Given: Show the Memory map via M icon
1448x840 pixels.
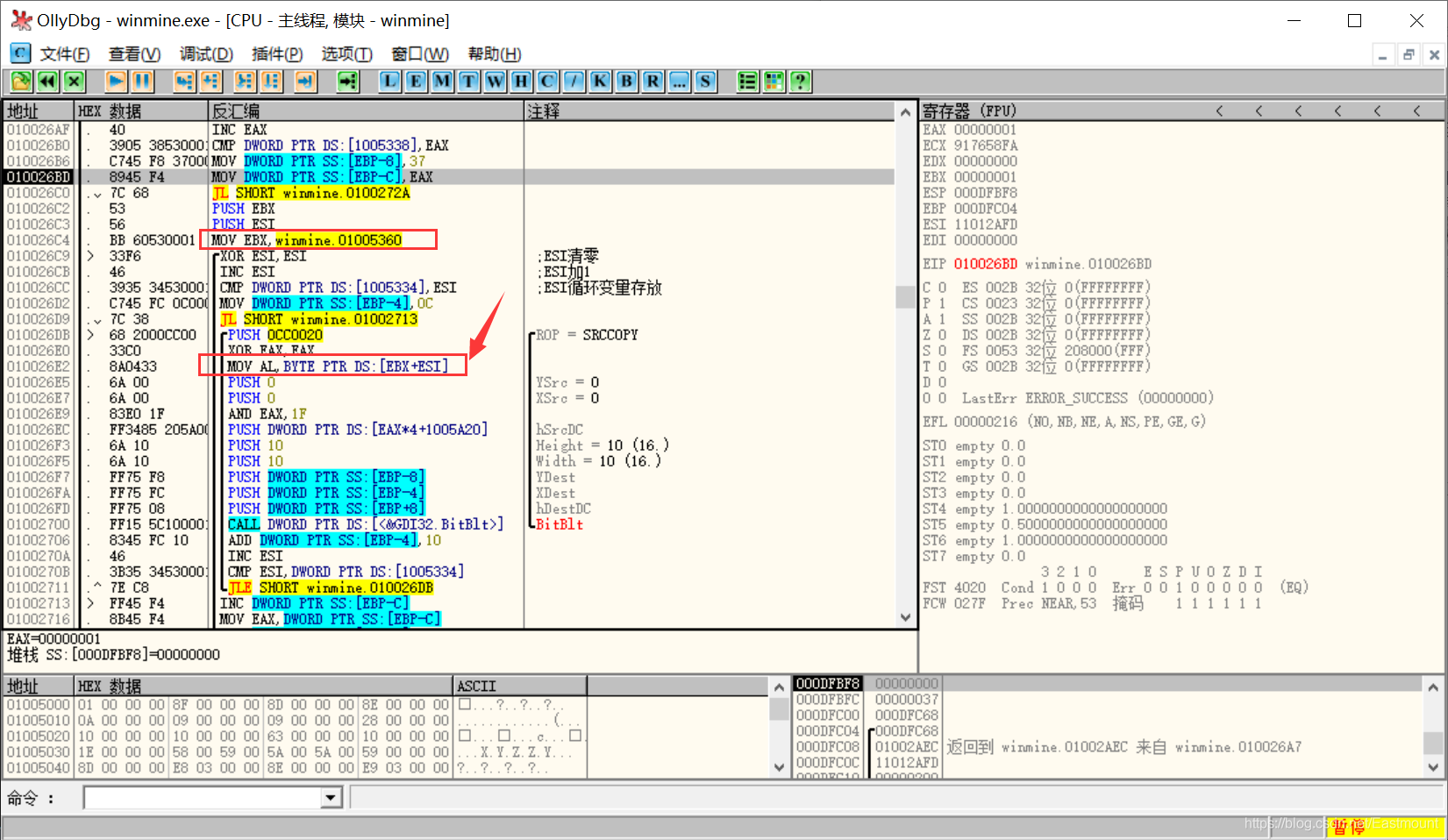Looking at the screenshot, I should point(442,82).
